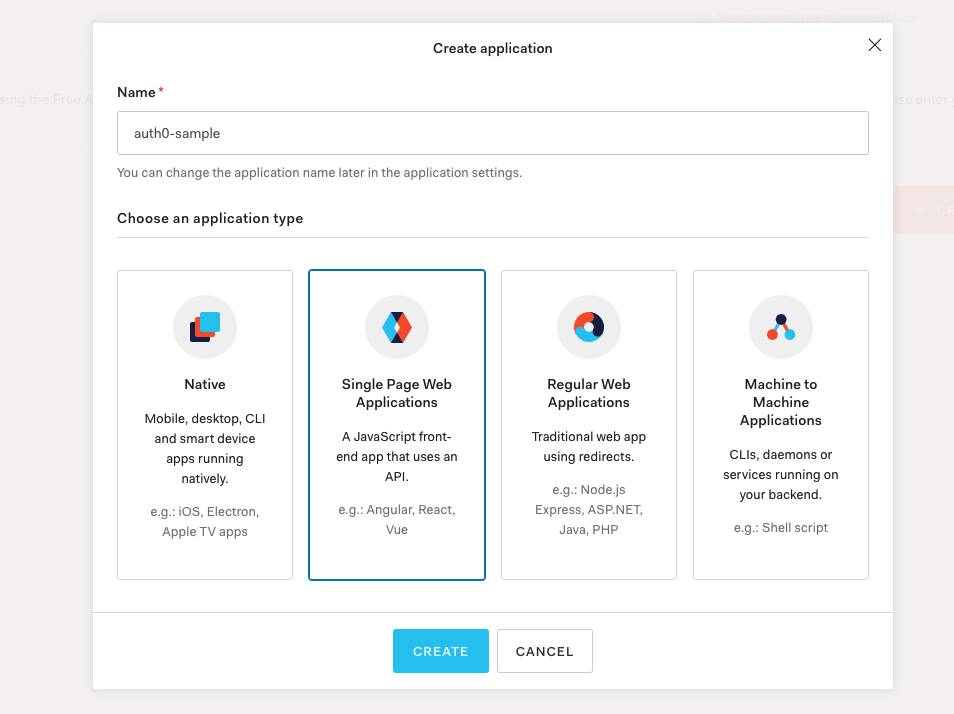Click the CANCEL button
Viewport: 954px width, 714px height.
tap(545, 651)
